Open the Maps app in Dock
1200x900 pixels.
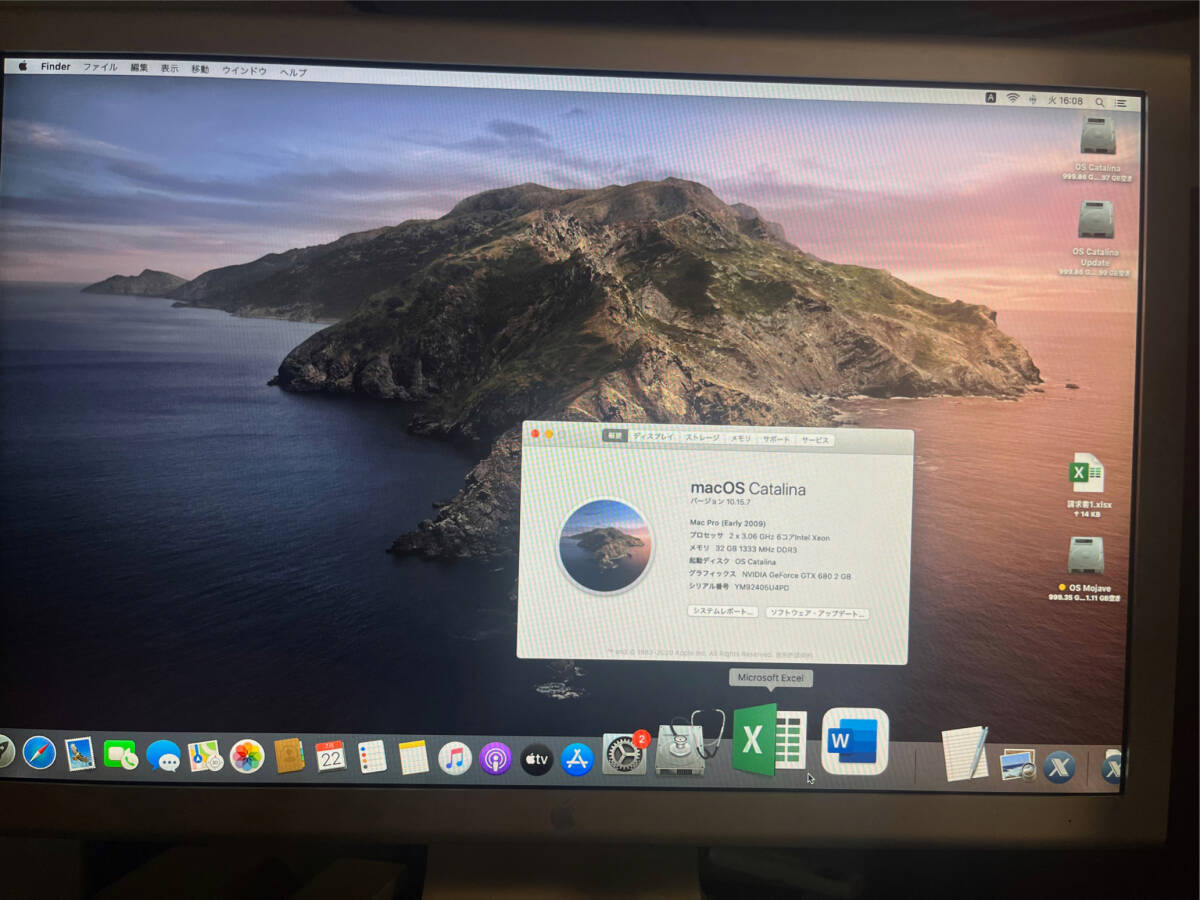pos(205,756)
